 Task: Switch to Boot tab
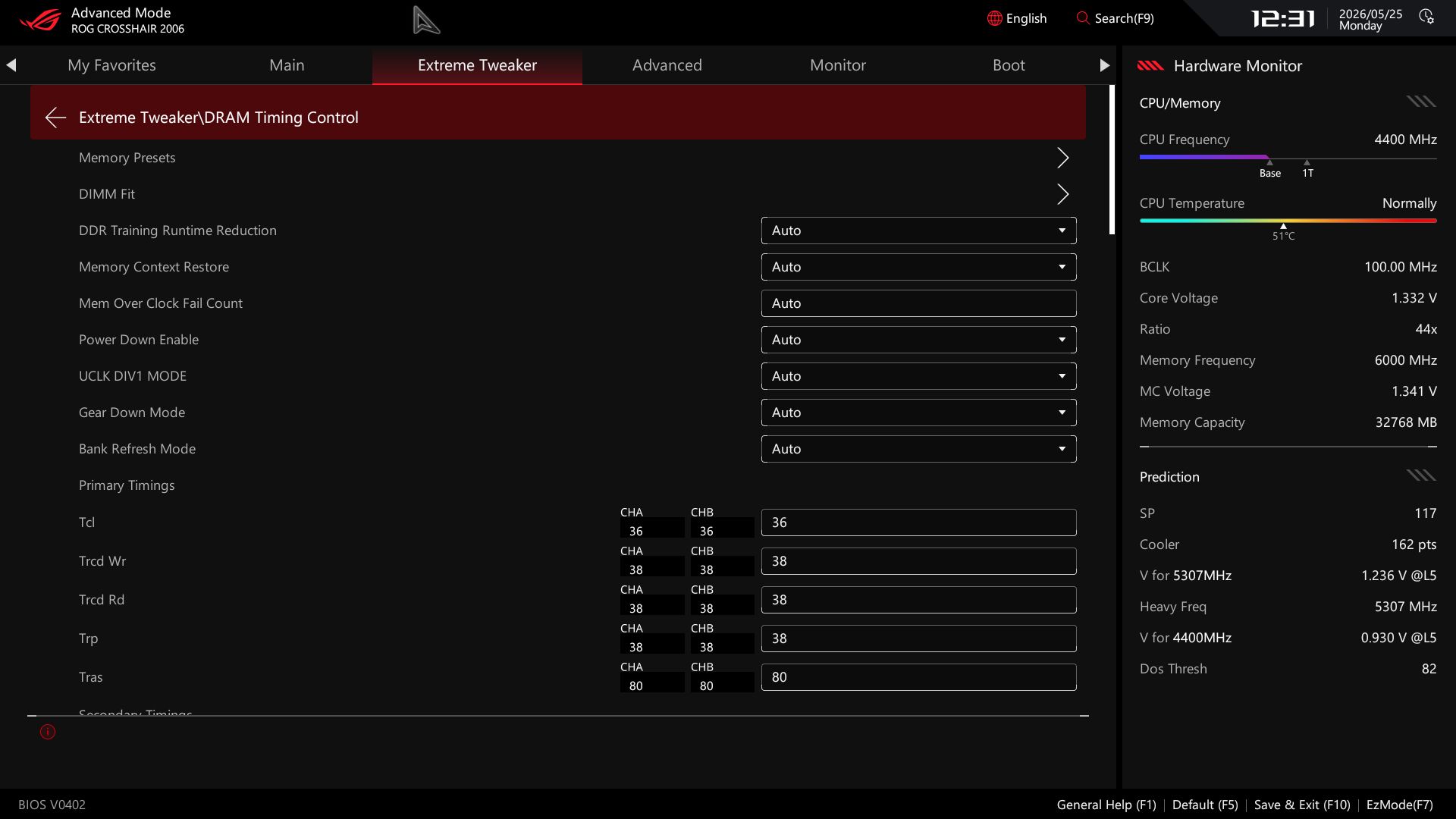1009,65
